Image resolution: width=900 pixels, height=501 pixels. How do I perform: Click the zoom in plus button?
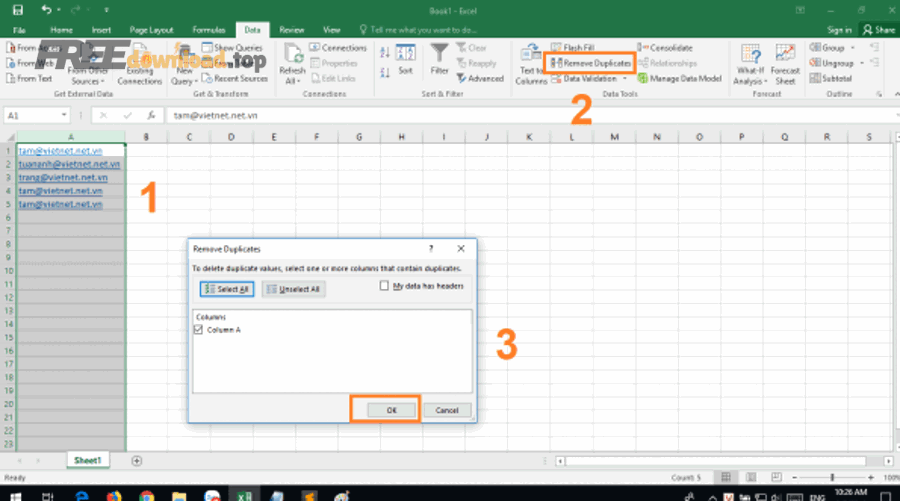pyautogui.click(x=871, y=477)
